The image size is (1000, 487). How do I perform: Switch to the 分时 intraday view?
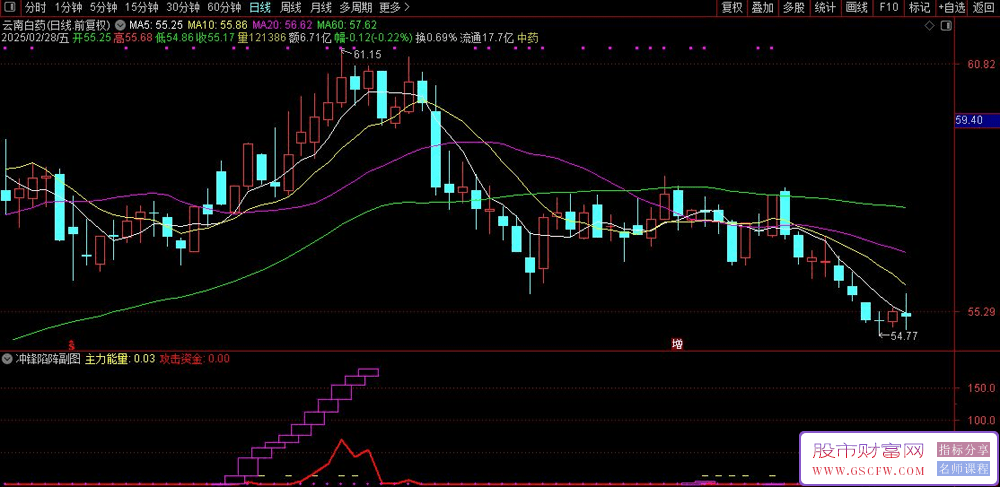click(x=36, y=8)
